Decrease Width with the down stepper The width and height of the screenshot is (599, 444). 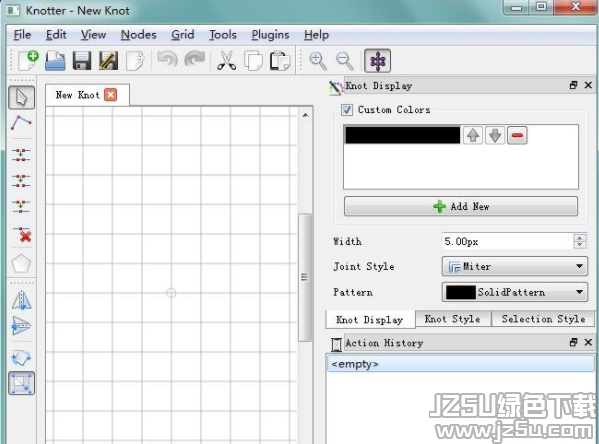tap(580, 245)
